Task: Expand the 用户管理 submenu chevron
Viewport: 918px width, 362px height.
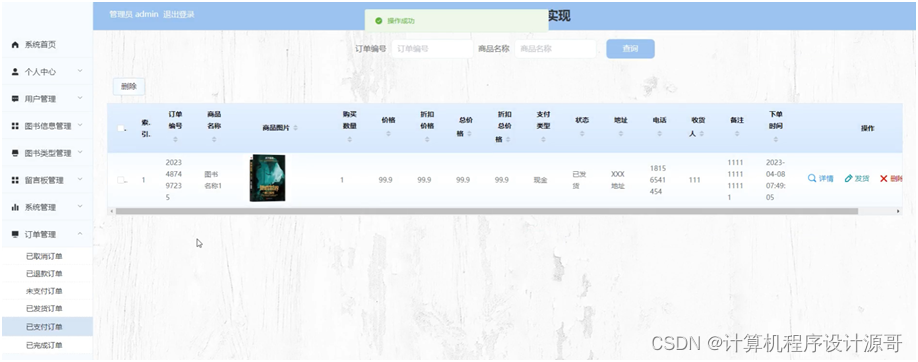Action: point(80,98)
